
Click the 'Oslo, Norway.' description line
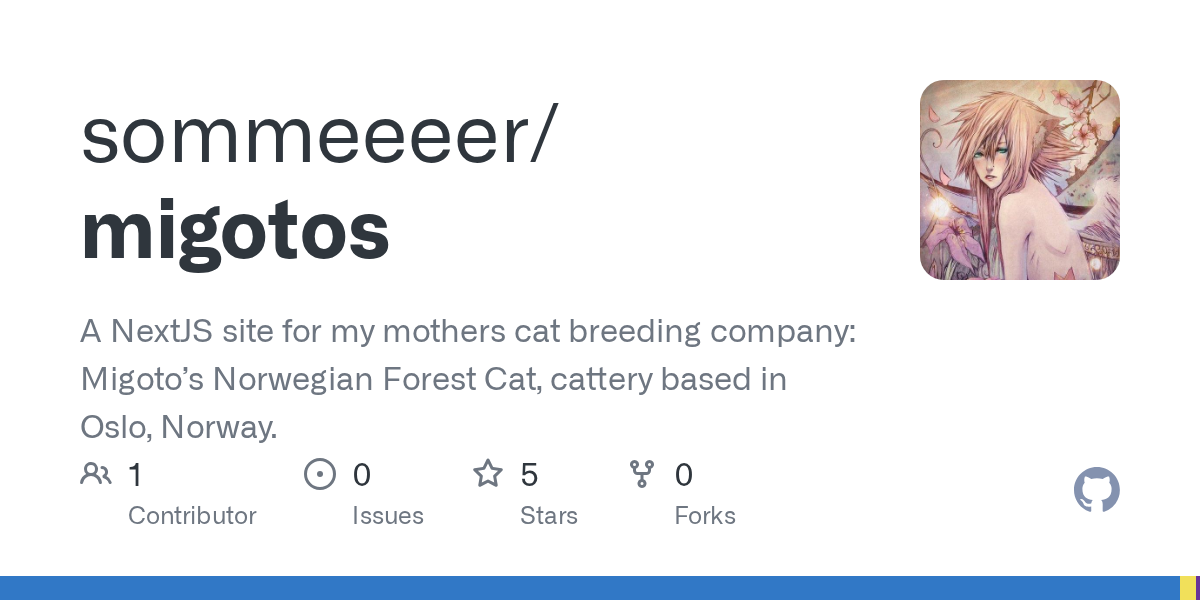(x=179, y=427)
